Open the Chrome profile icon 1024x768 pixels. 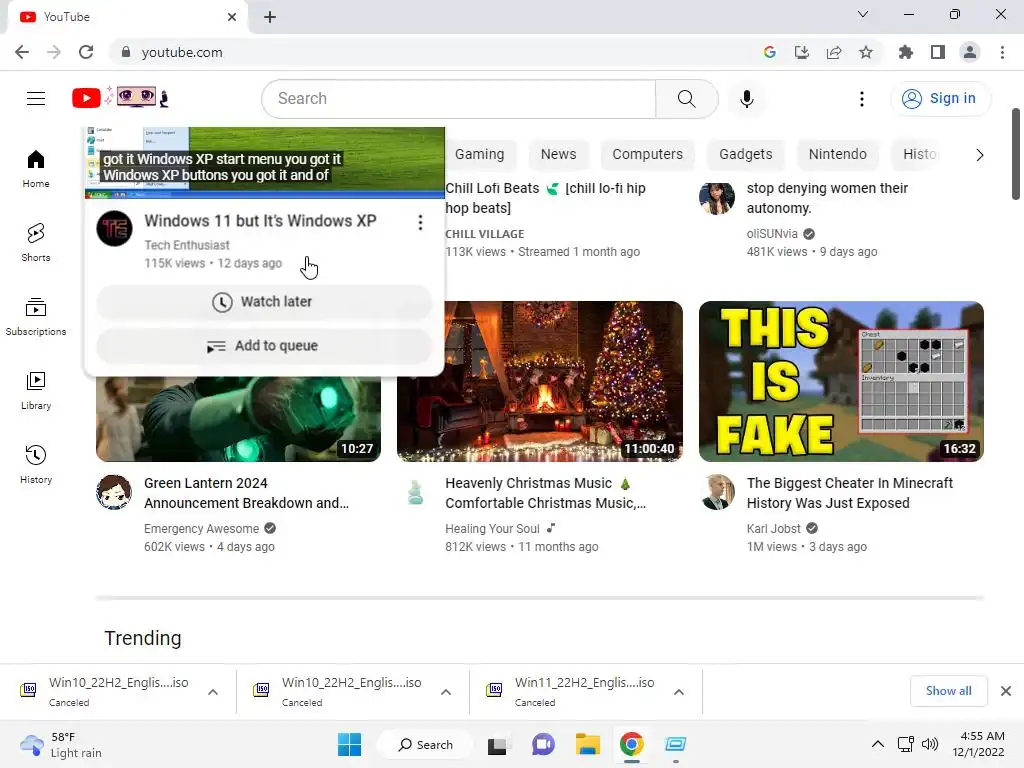(970, 52)
